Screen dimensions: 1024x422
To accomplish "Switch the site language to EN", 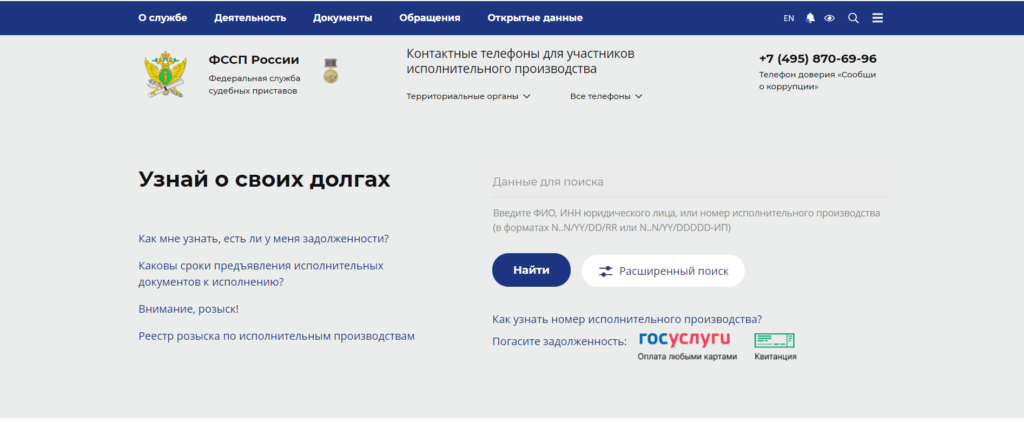I will (788, 18).
